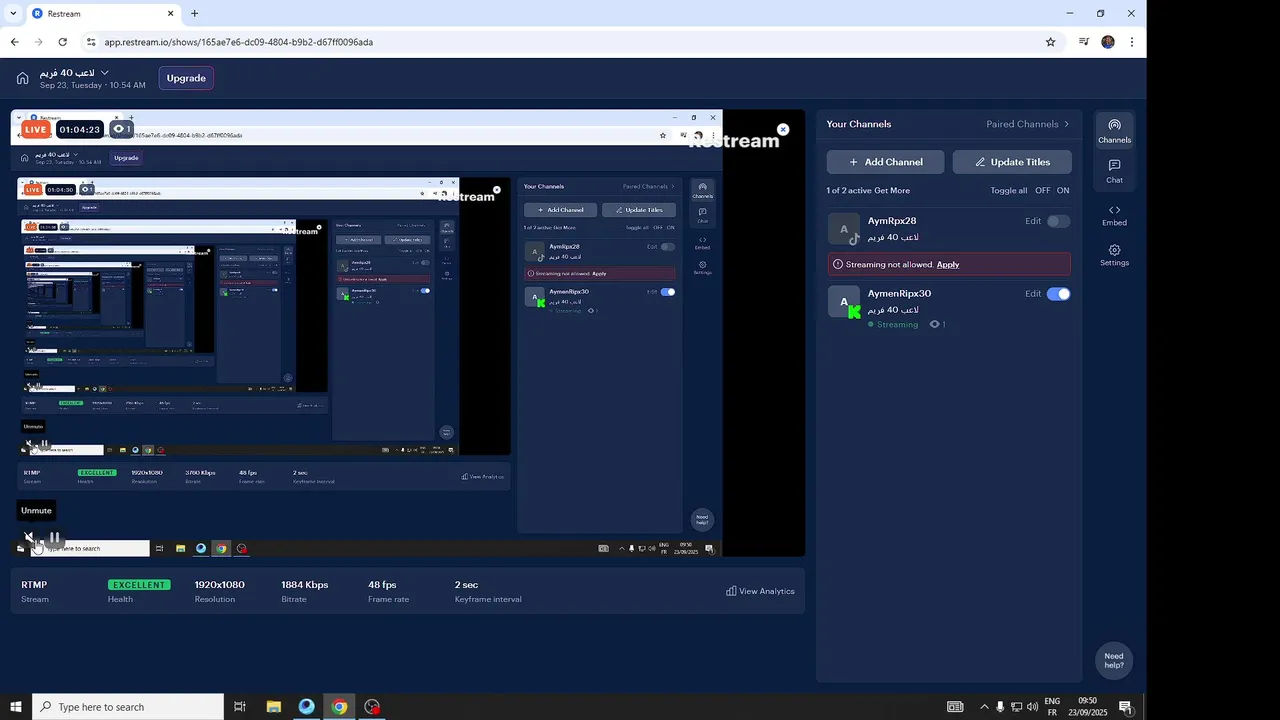
Task: Edit the AymenRipx30 channel
Action: 1033,294
